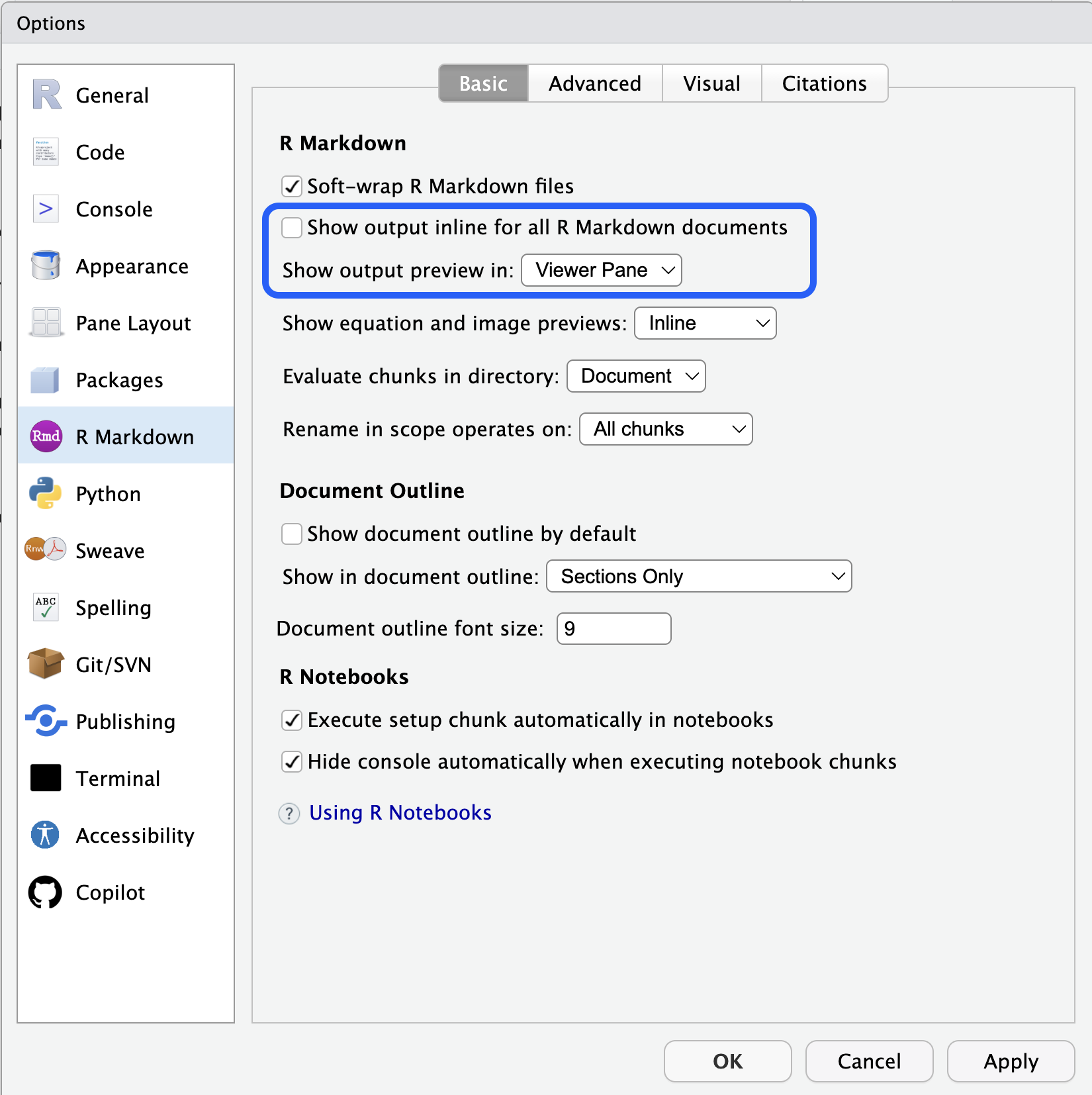Disable Execute setup chunk automatically in notebooks

point(291,720)
